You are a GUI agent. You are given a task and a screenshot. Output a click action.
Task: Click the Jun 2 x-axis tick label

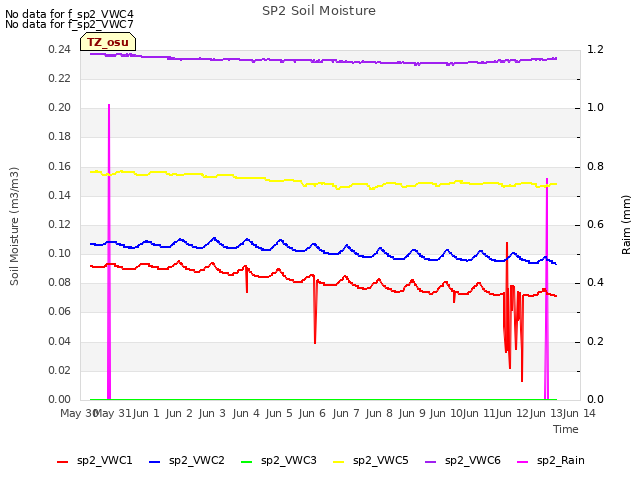(179, 413)
